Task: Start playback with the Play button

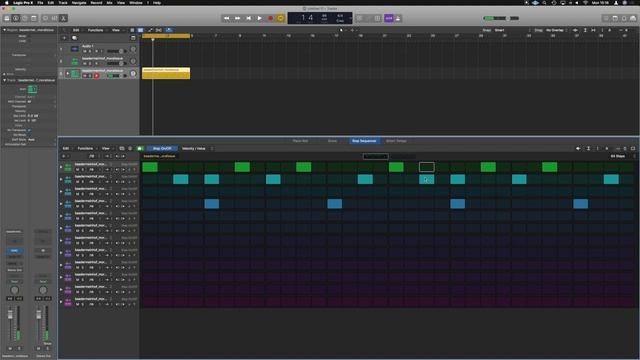Action: (x=260, y=18)
